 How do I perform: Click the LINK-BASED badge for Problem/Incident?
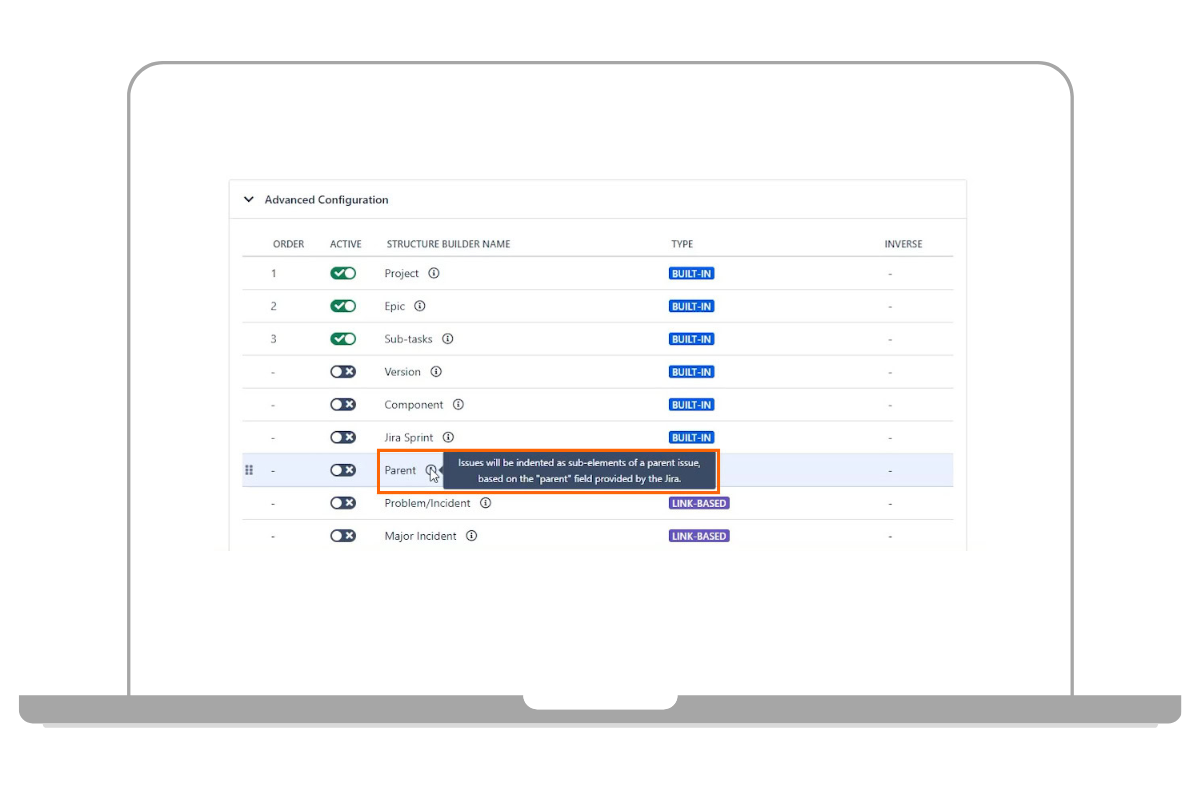pos(698,503)
